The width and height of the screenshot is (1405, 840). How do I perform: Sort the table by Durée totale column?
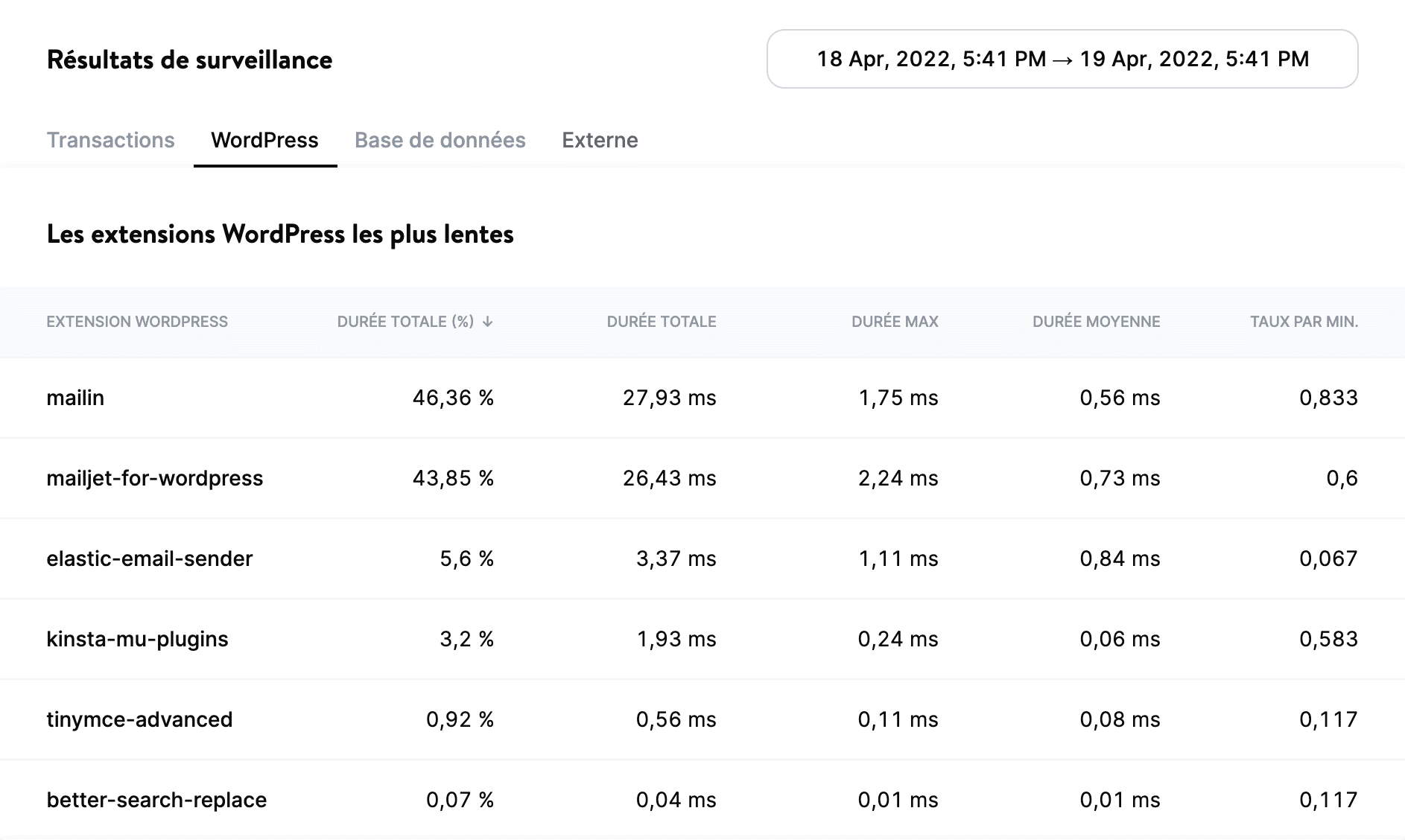(662, 322)
